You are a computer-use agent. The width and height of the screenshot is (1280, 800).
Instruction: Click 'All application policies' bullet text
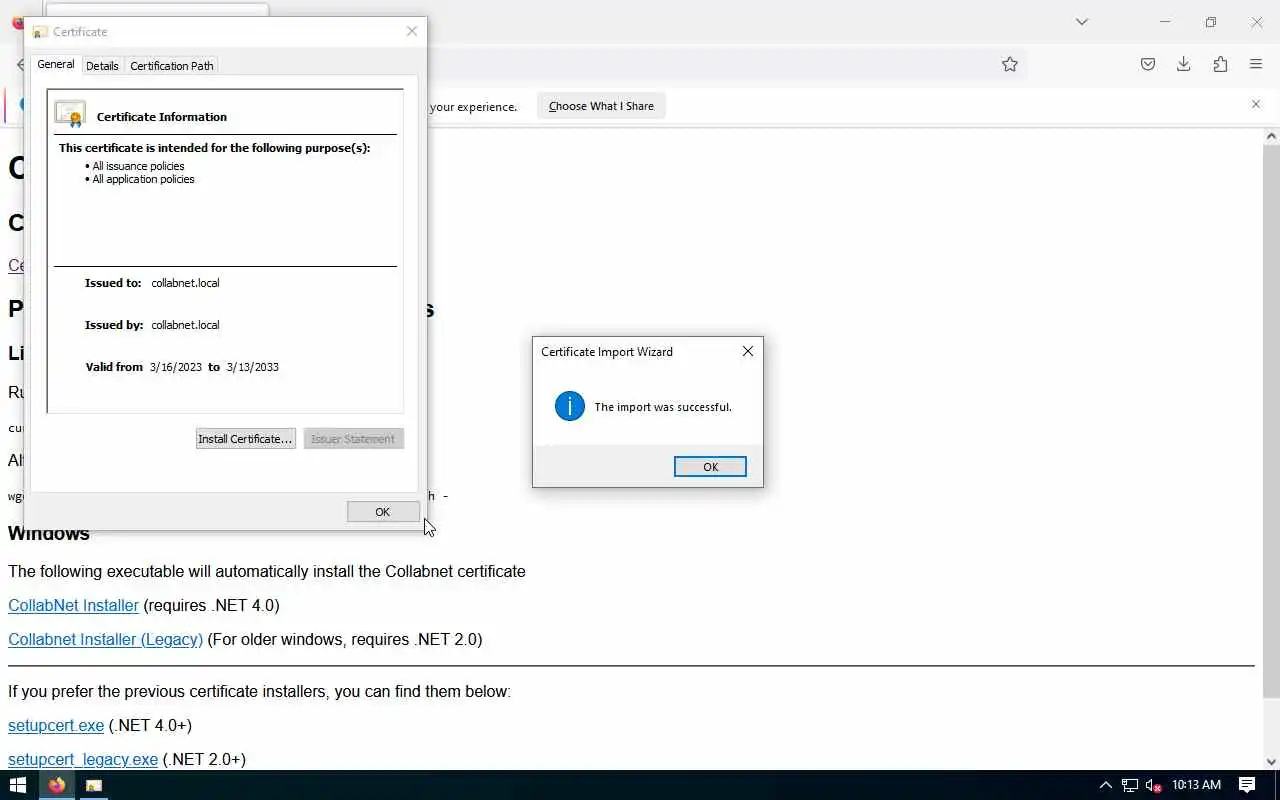coord(143,179)
